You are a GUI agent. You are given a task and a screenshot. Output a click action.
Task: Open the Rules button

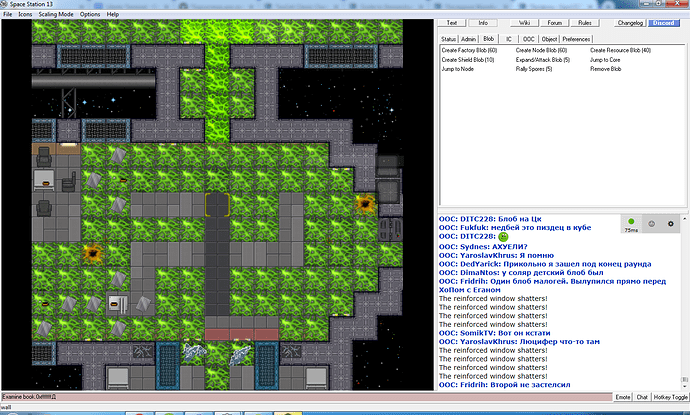pyautogui.click(x=585, y=23)
